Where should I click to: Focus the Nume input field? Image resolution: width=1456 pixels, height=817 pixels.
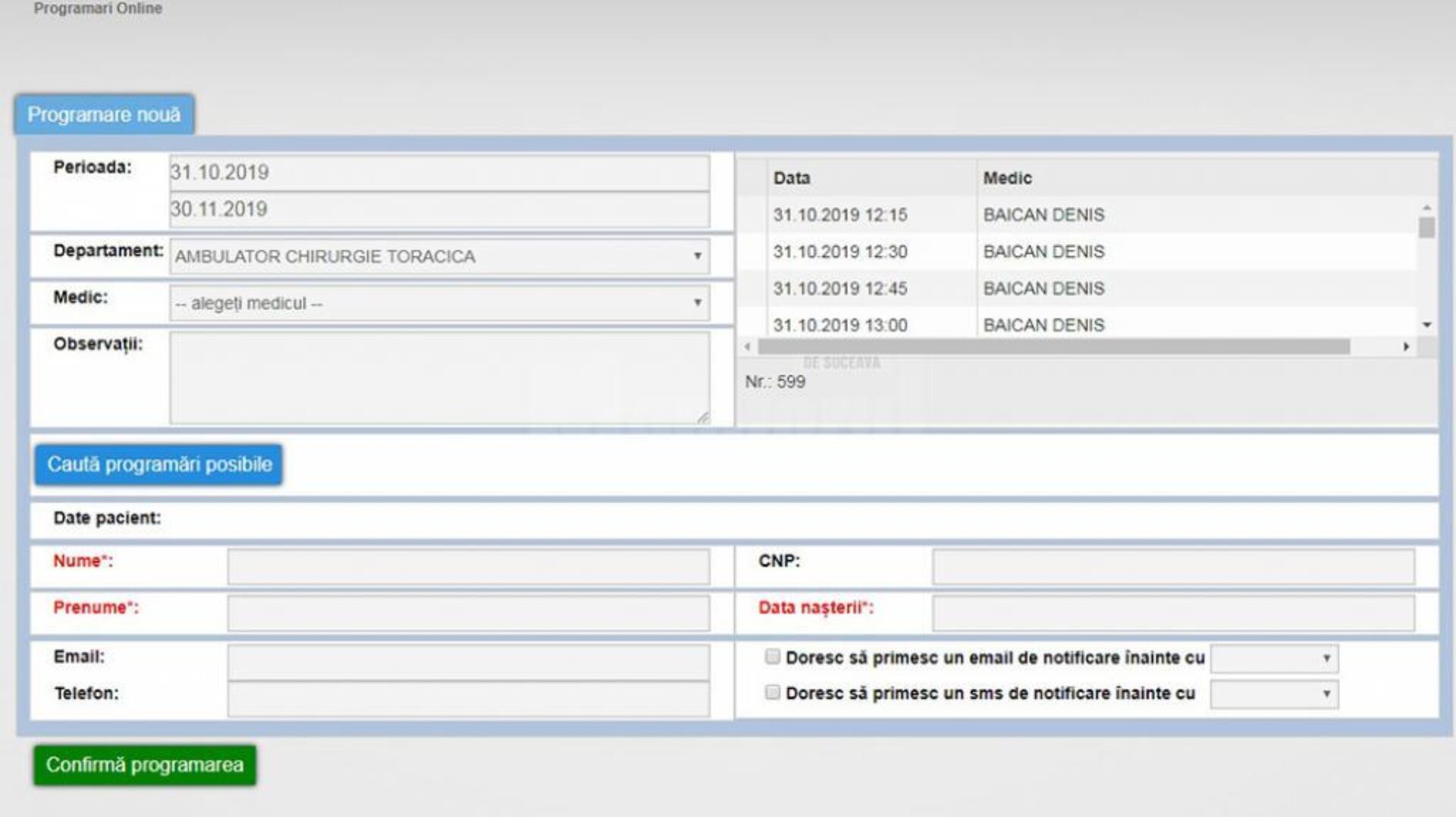pyautogui.click(x=469, y=567)
